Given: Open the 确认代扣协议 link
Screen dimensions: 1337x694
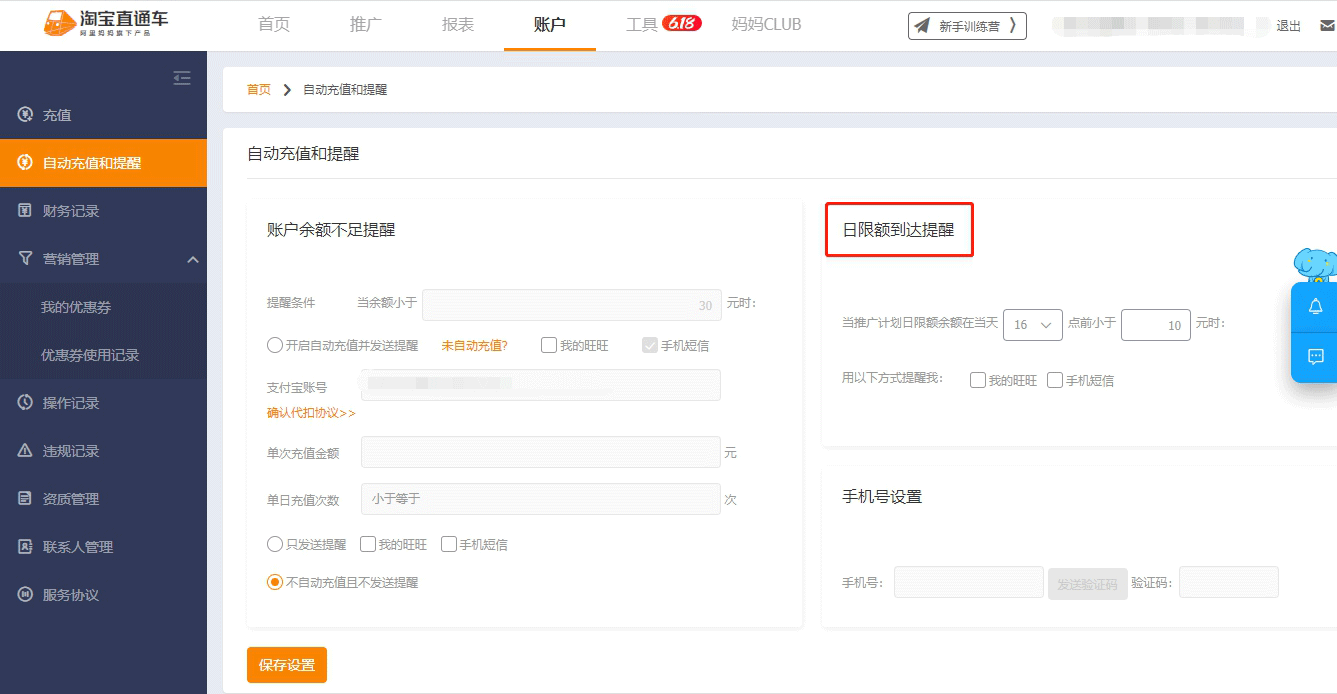Looking at the screenshot, I should click(311, 413).
